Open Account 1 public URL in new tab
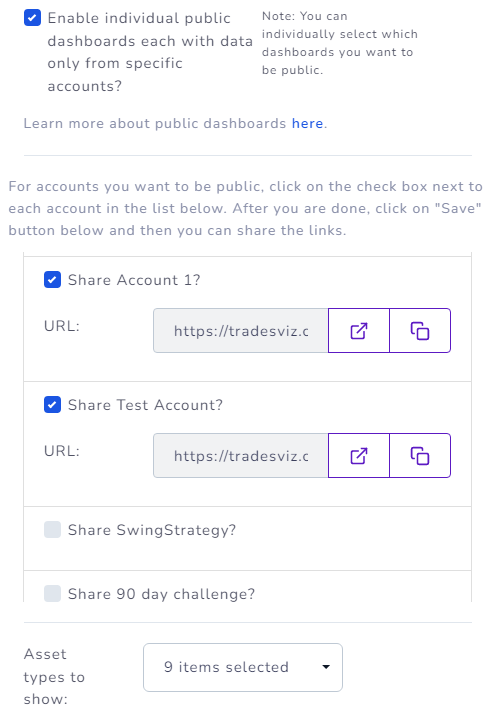 [359, 331]
